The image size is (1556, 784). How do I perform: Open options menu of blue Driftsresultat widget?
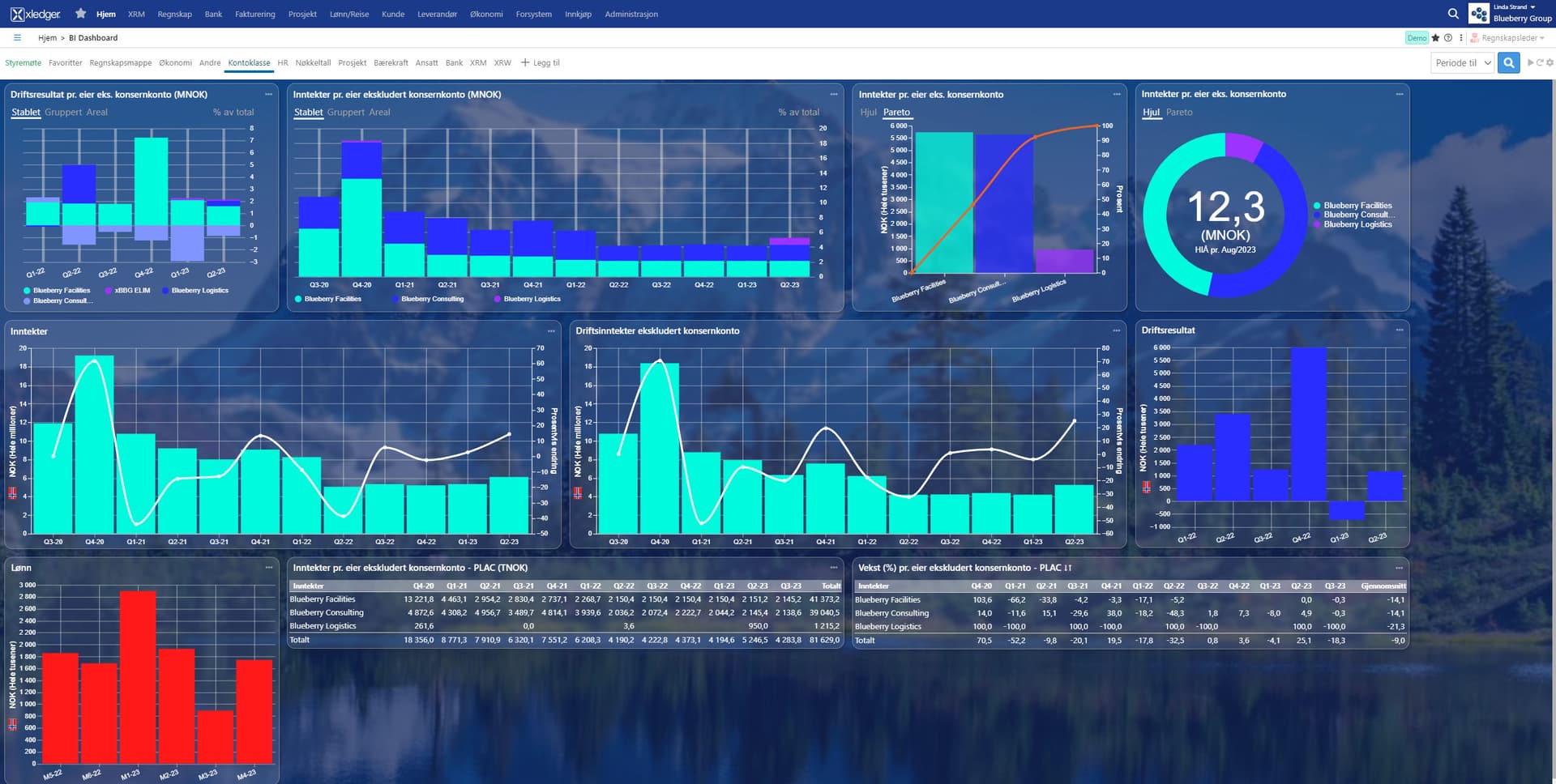coord(1400,330)
